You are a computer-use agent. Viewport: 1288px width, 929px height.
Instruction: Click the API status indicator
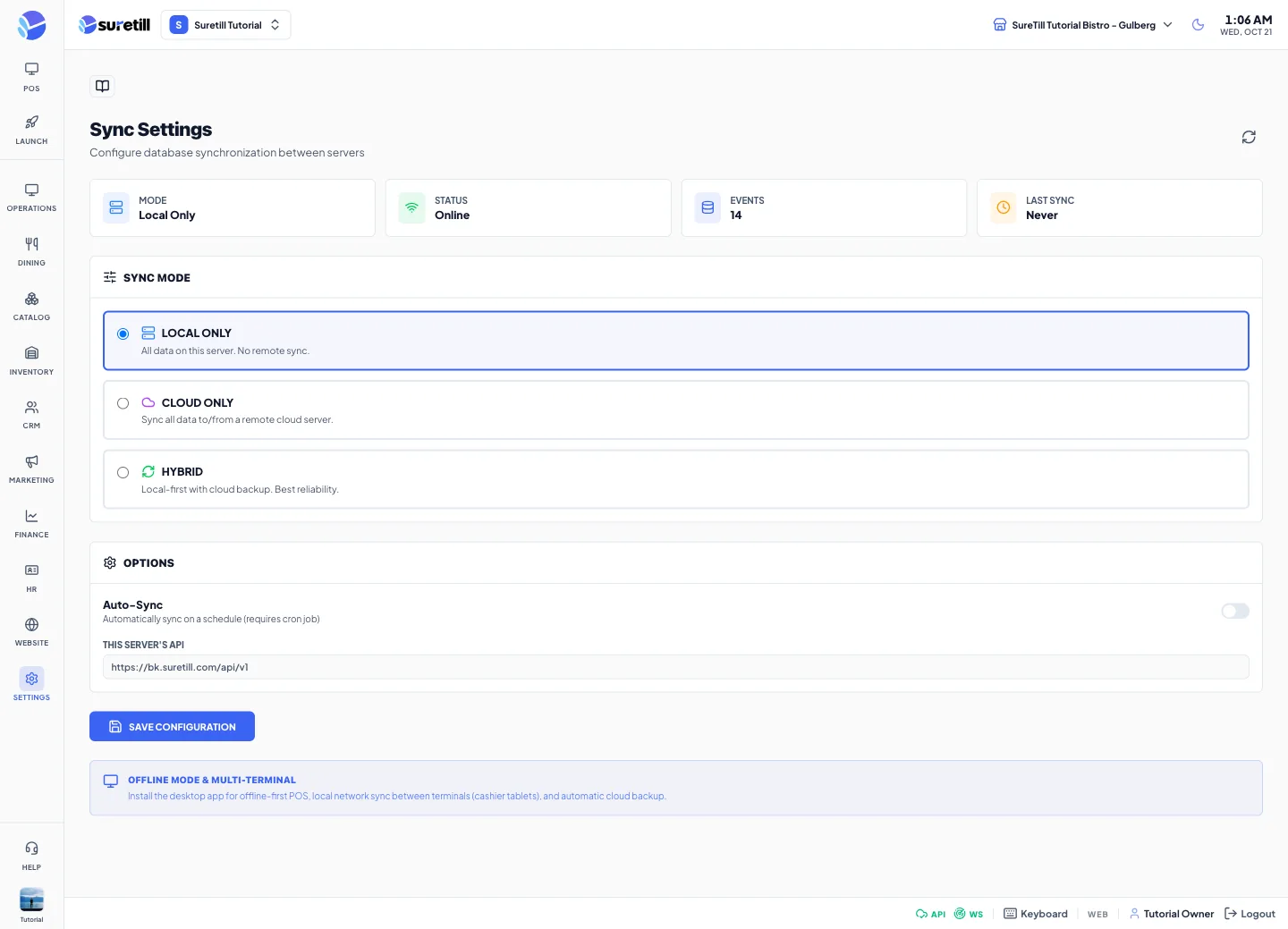[930, 914]
